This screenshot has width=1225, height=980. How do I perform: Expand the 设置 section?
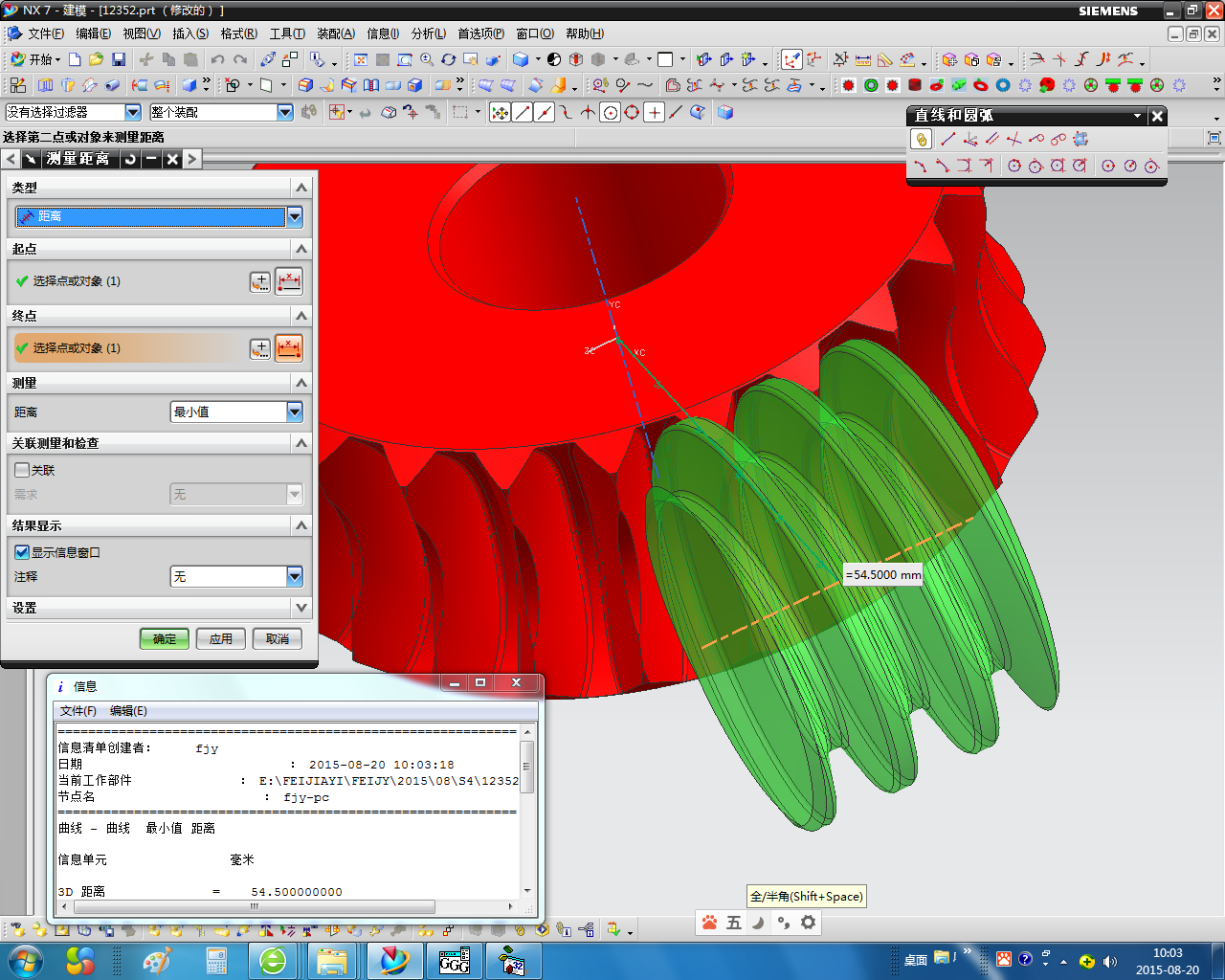click(x=301, y=608)
